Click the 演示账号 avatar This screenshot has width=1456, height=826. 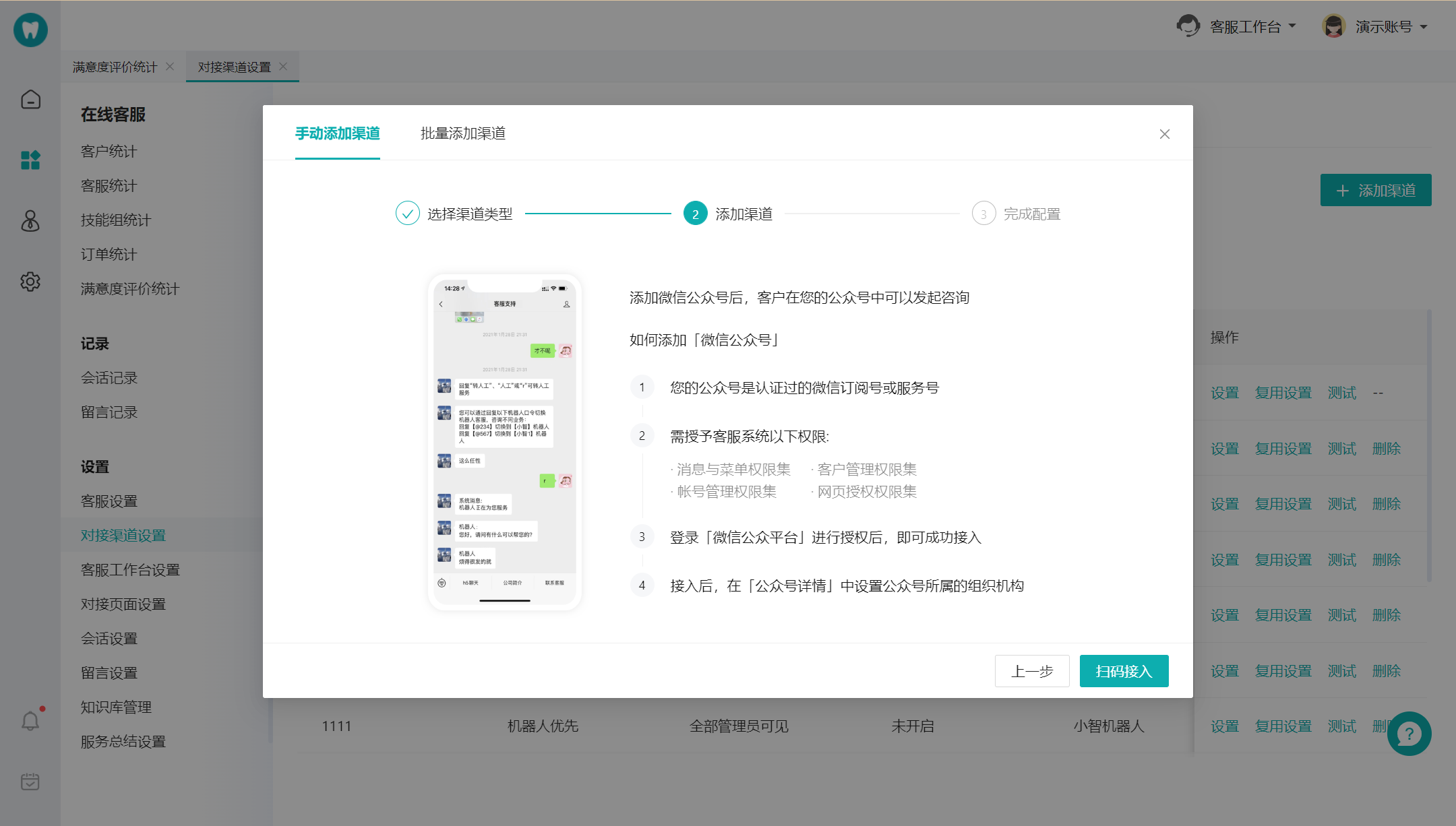1334,26
